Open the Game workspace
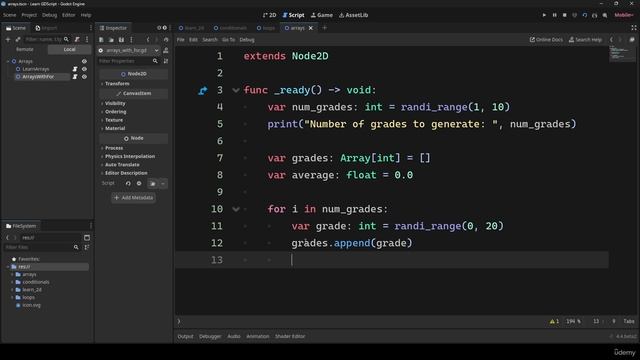The width and height of the screenshot is (640, 360). click(322, 15)
